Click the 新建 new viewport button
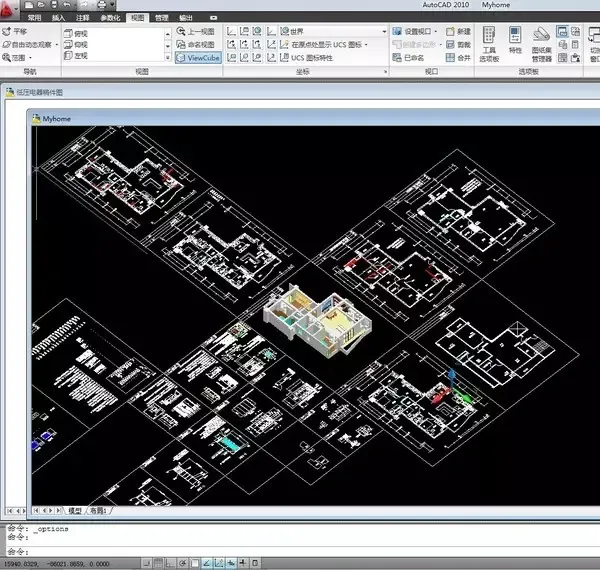 pyautogui.click(x=457, y=31)
